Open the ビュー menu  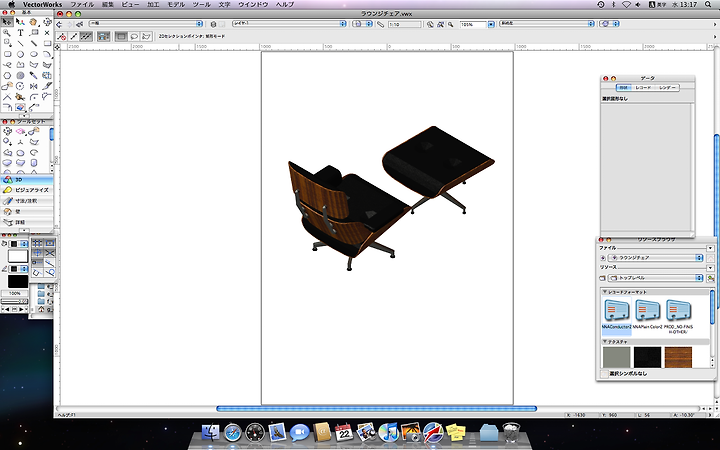(130, 5)
